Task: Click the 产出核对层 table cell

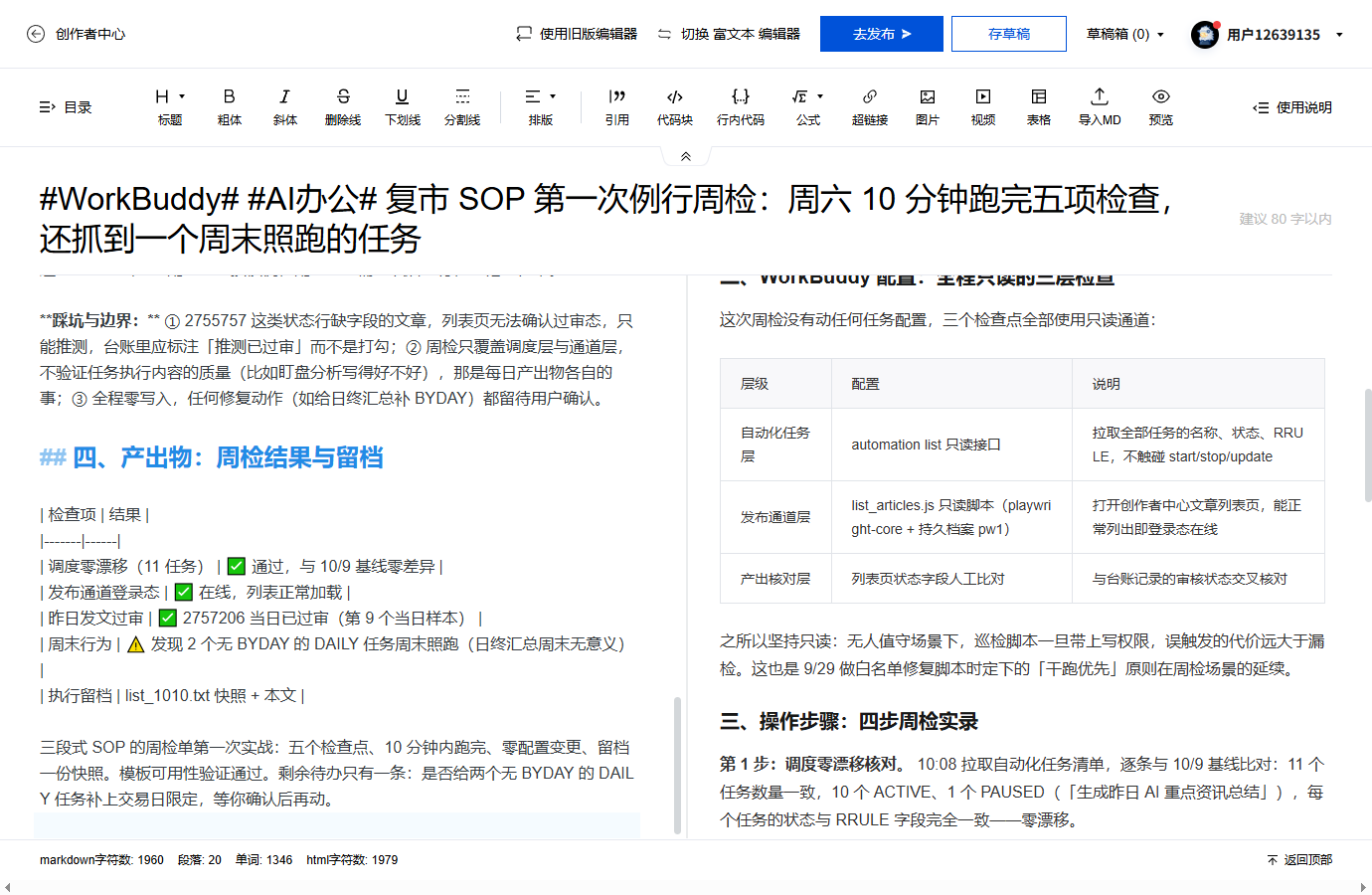Action: 775,579
